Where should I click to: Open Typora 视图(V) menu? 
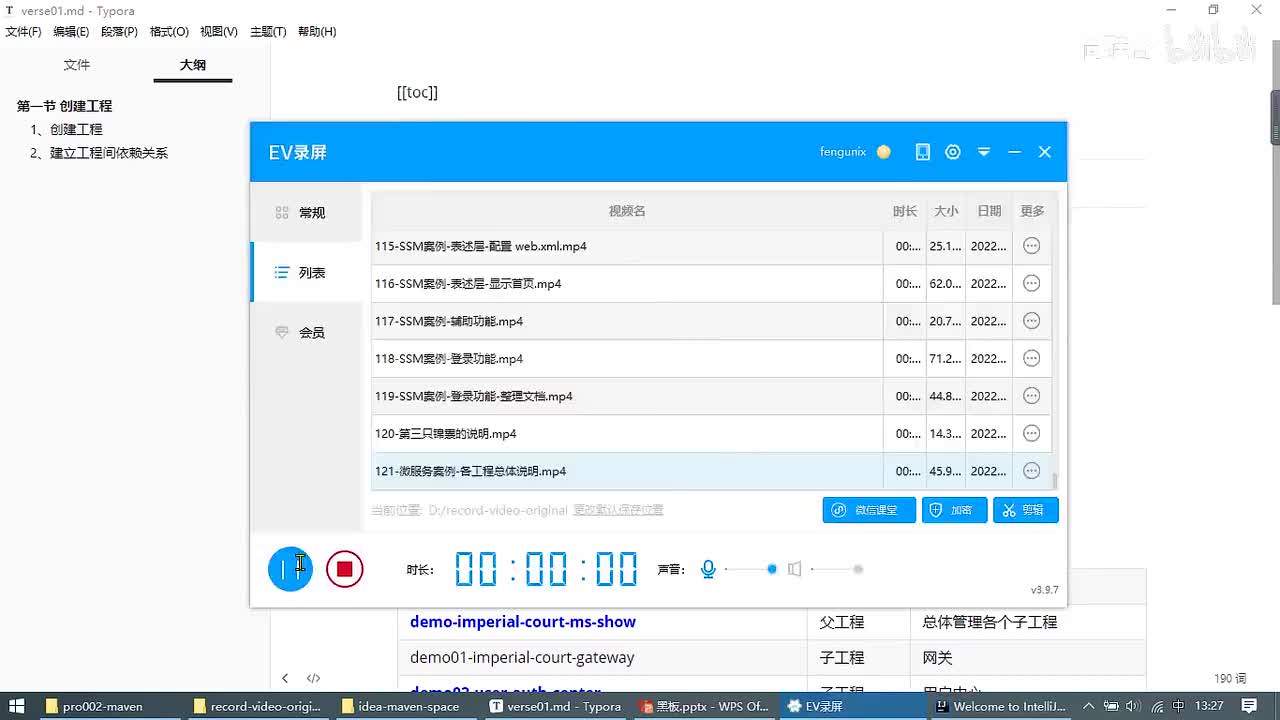(x=219, y=32)
